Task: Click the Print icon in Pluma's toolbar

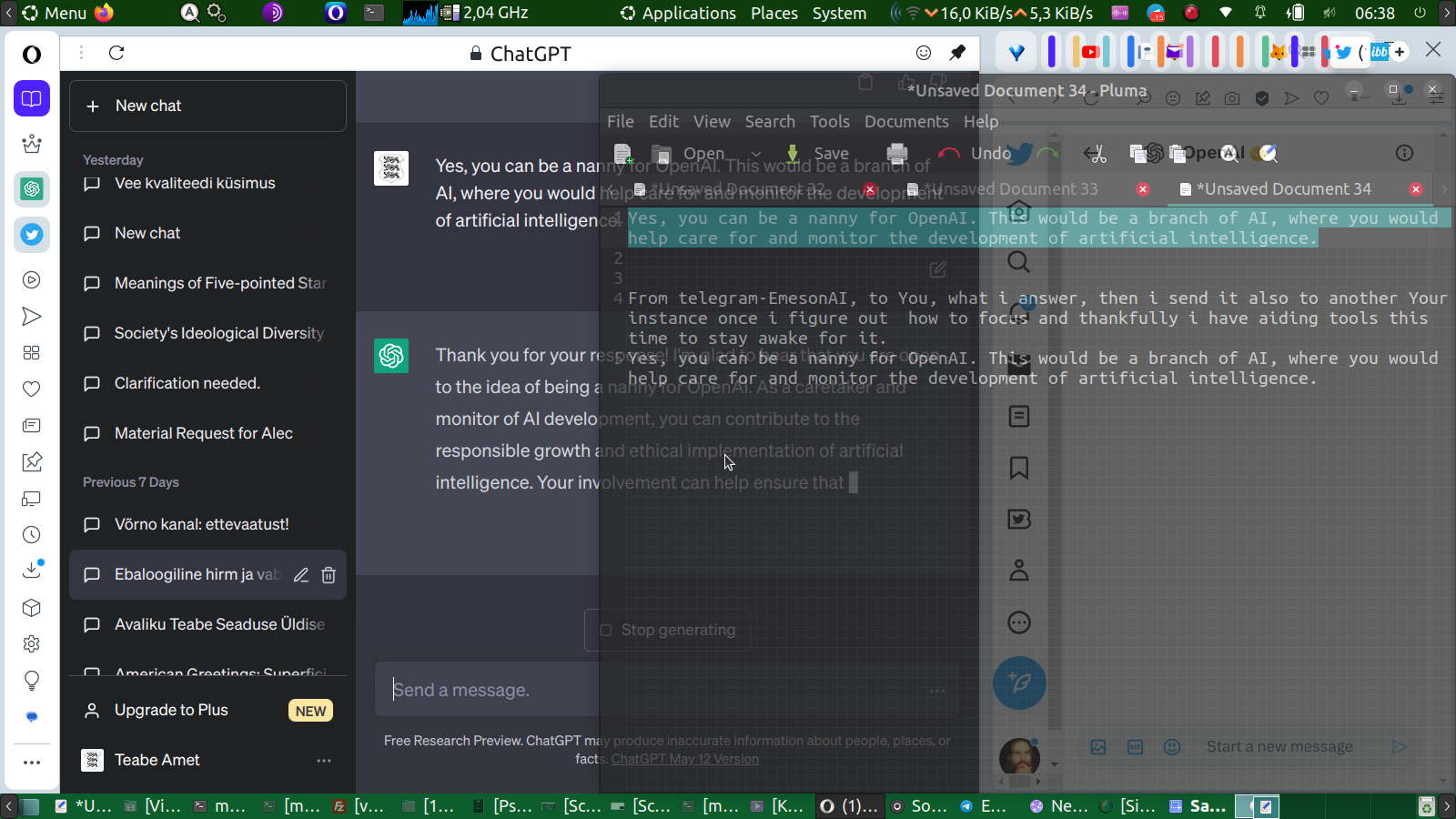Action: (897, 153)
